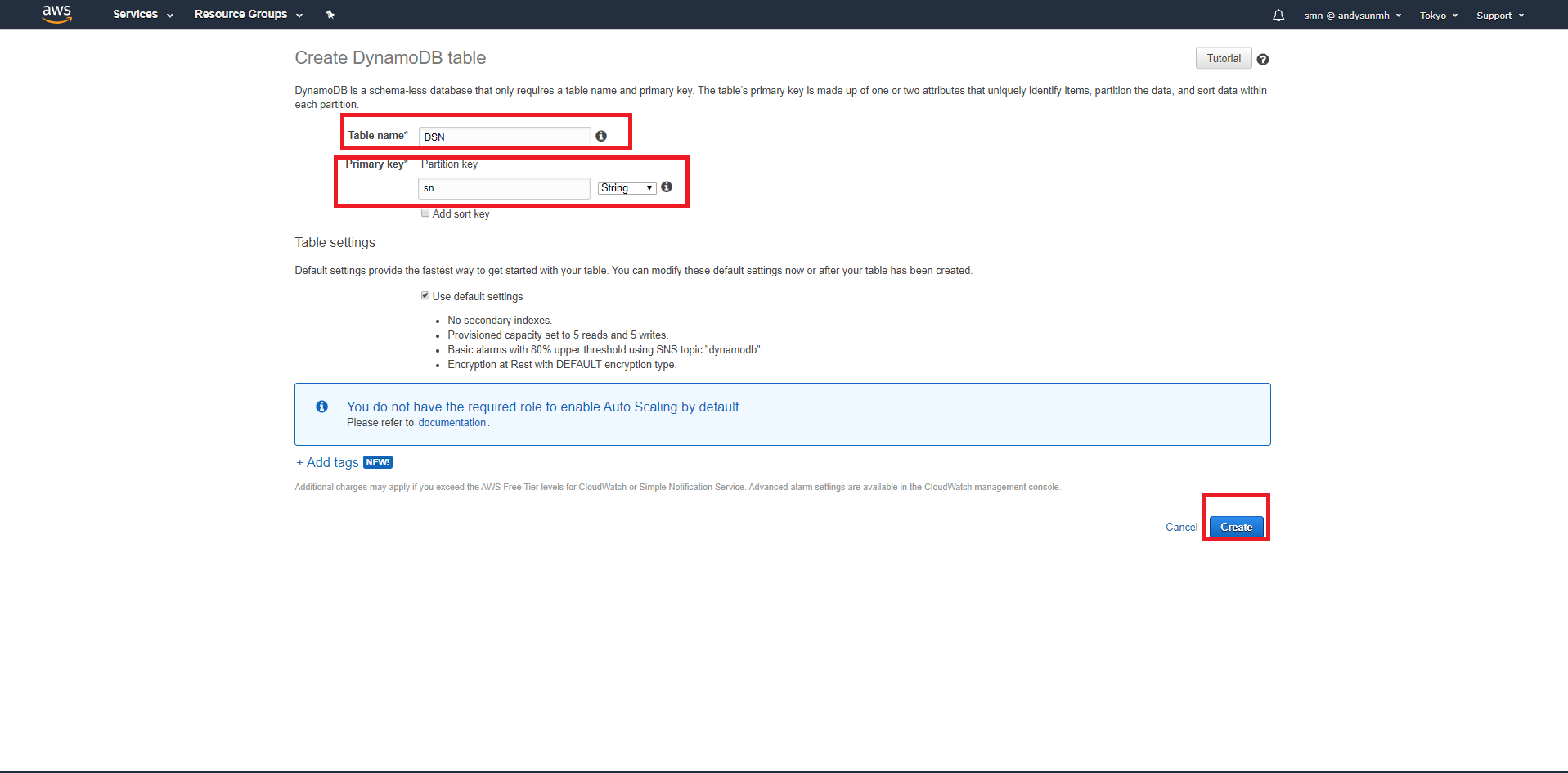This screenshot has width=1568, height=773.
Task: Click the Cancel link
Action: tap(1181, 528)
